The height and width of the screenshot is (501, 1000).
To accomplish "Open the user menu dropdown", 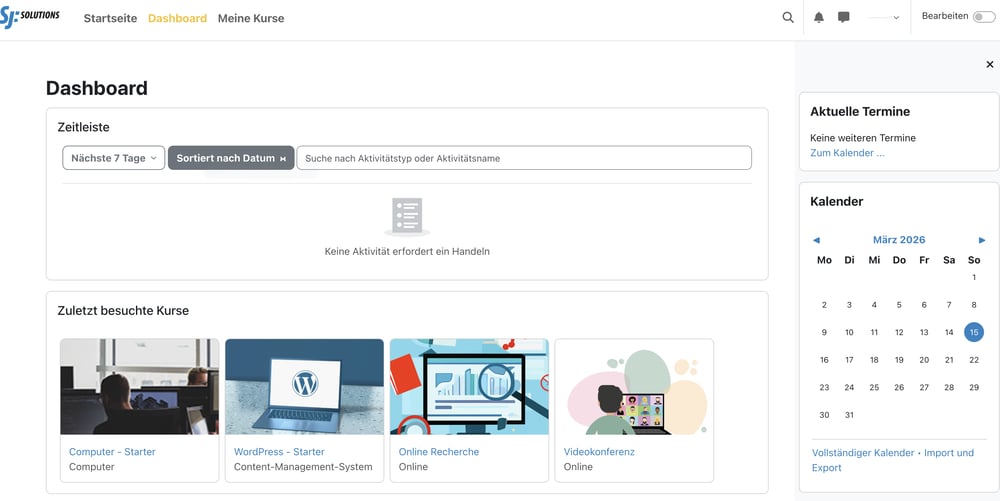I will pyautogui.click(x=885, y=18).
